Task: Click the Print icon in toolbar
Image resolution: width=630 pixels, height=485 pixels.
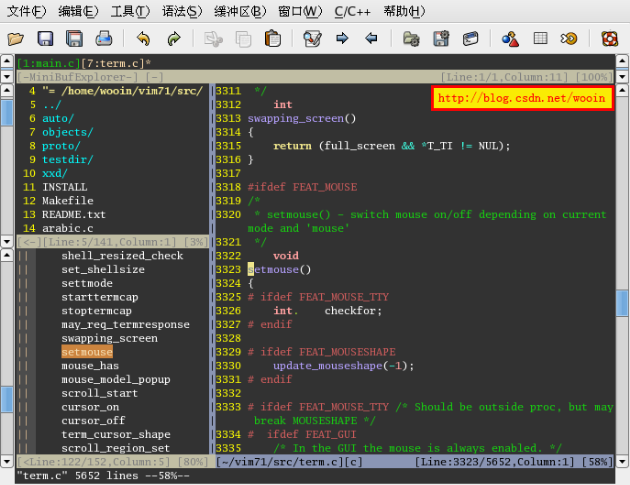Action: point(104,39)
